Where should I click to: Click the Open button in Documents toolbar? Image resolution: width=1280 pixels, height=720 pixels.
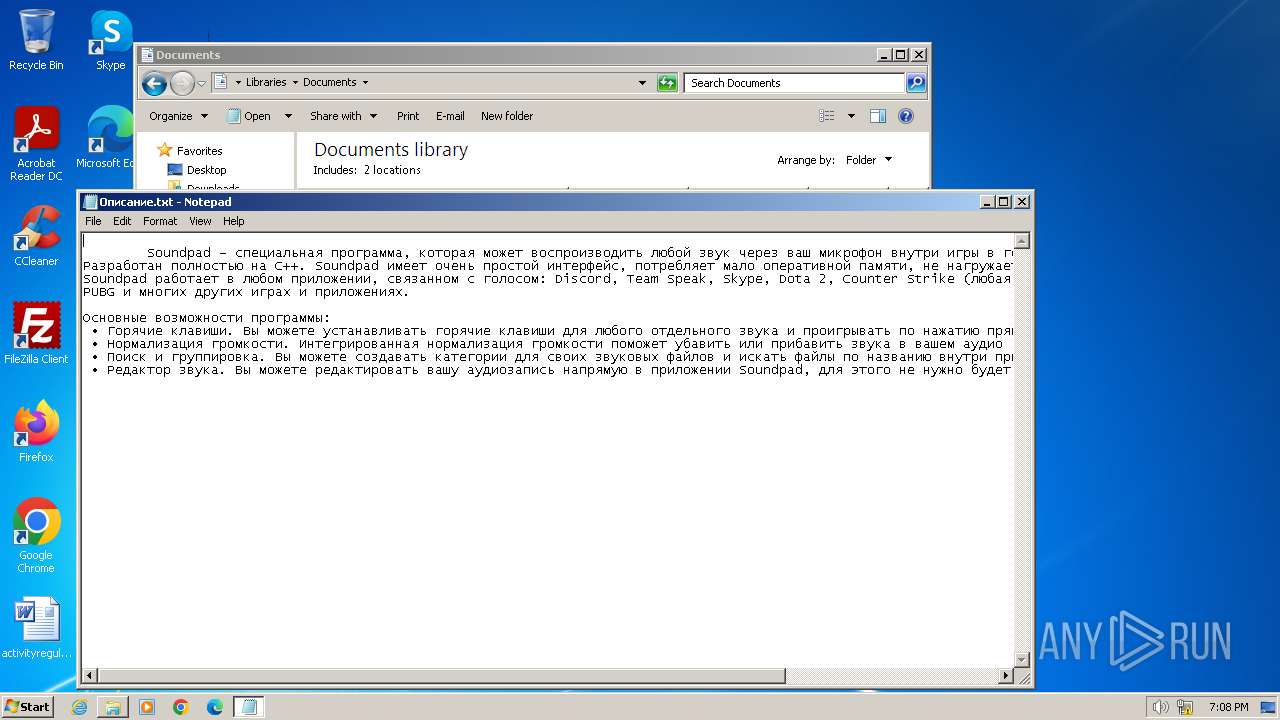coord(250,116)
